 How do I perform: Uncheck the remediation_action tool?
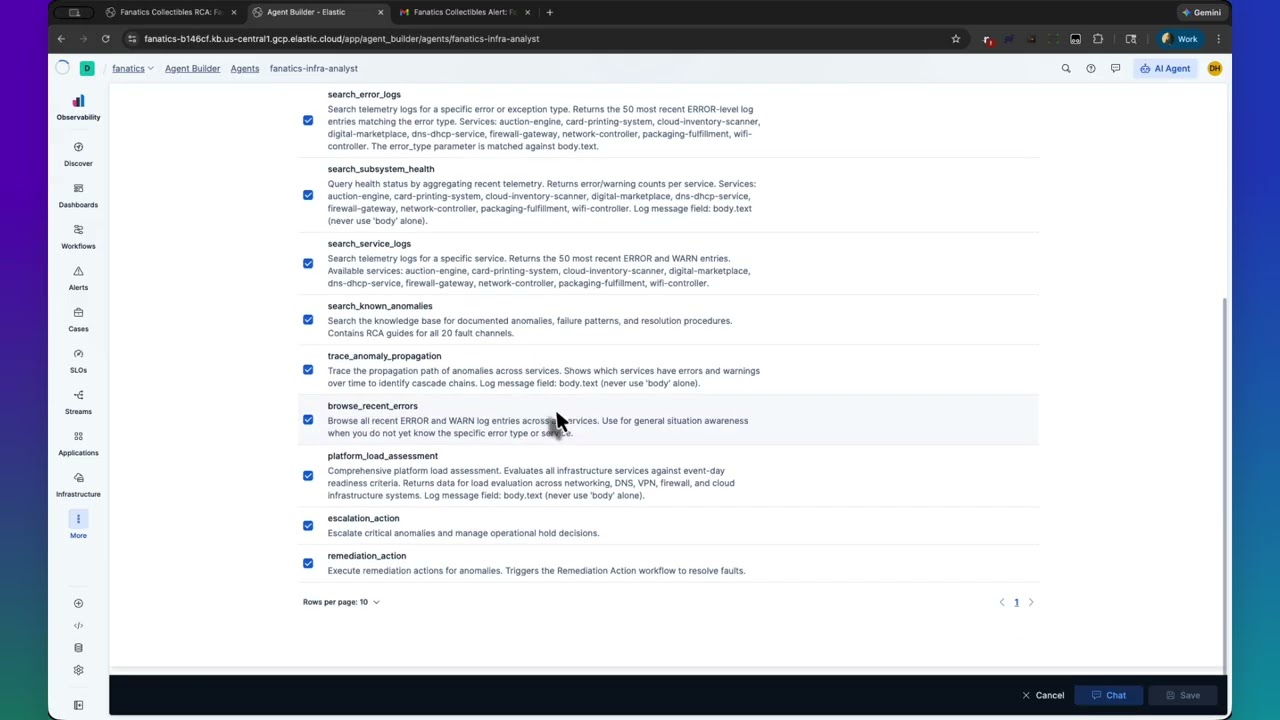click(x=308, y=563)
